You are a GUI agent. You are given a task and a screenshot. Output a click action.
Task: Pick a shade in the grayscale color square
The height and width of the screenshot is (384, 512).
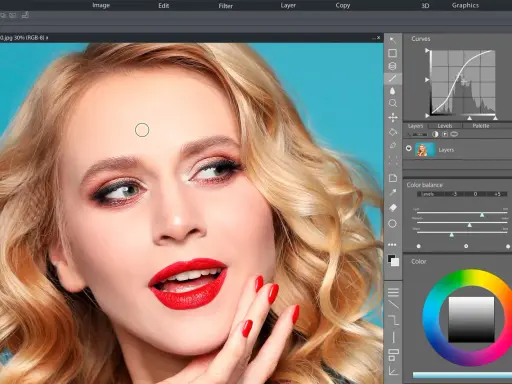pos(471,320)
